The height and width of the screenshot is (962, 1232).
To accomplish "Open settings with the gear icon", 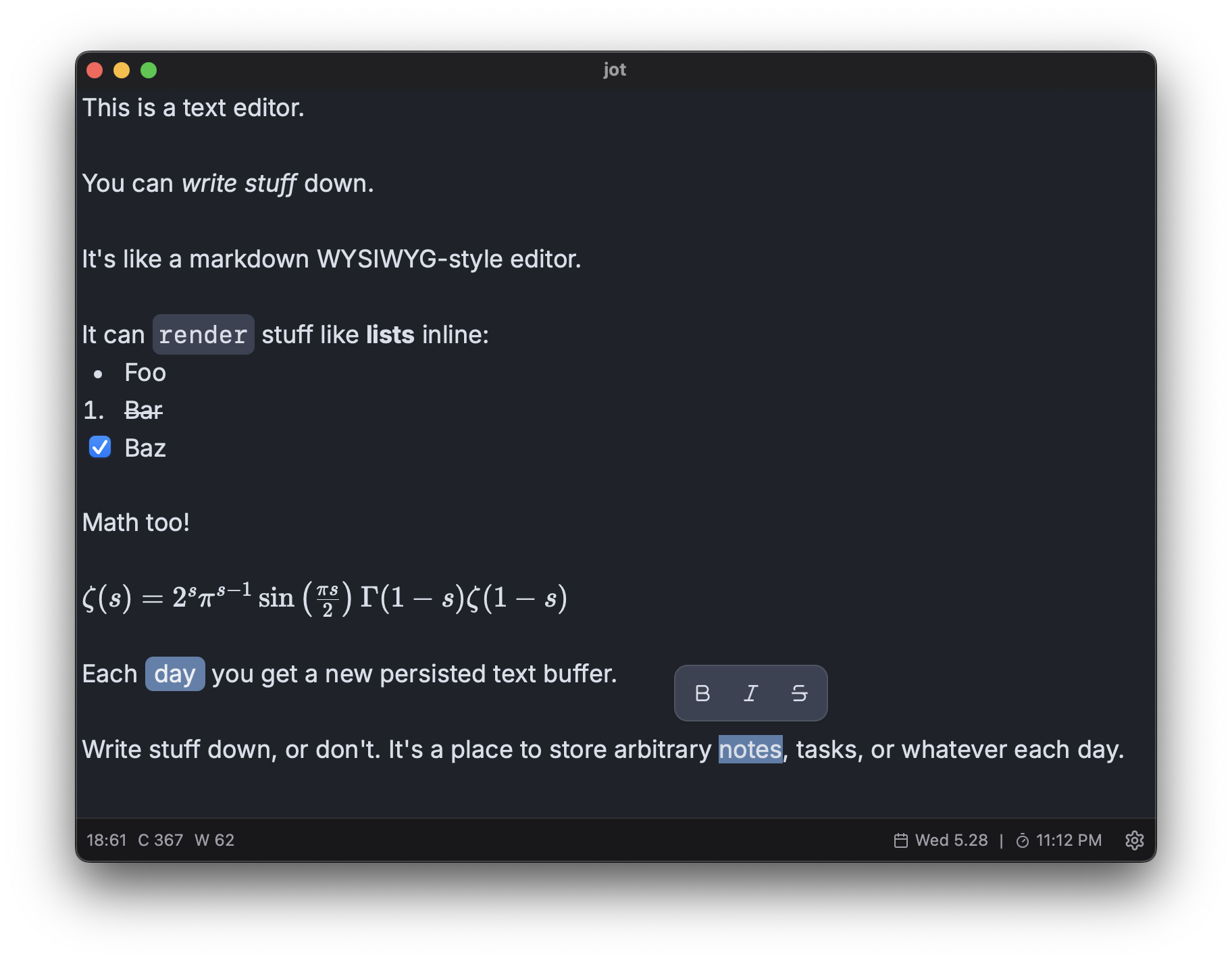I will tap(1134, 840).
